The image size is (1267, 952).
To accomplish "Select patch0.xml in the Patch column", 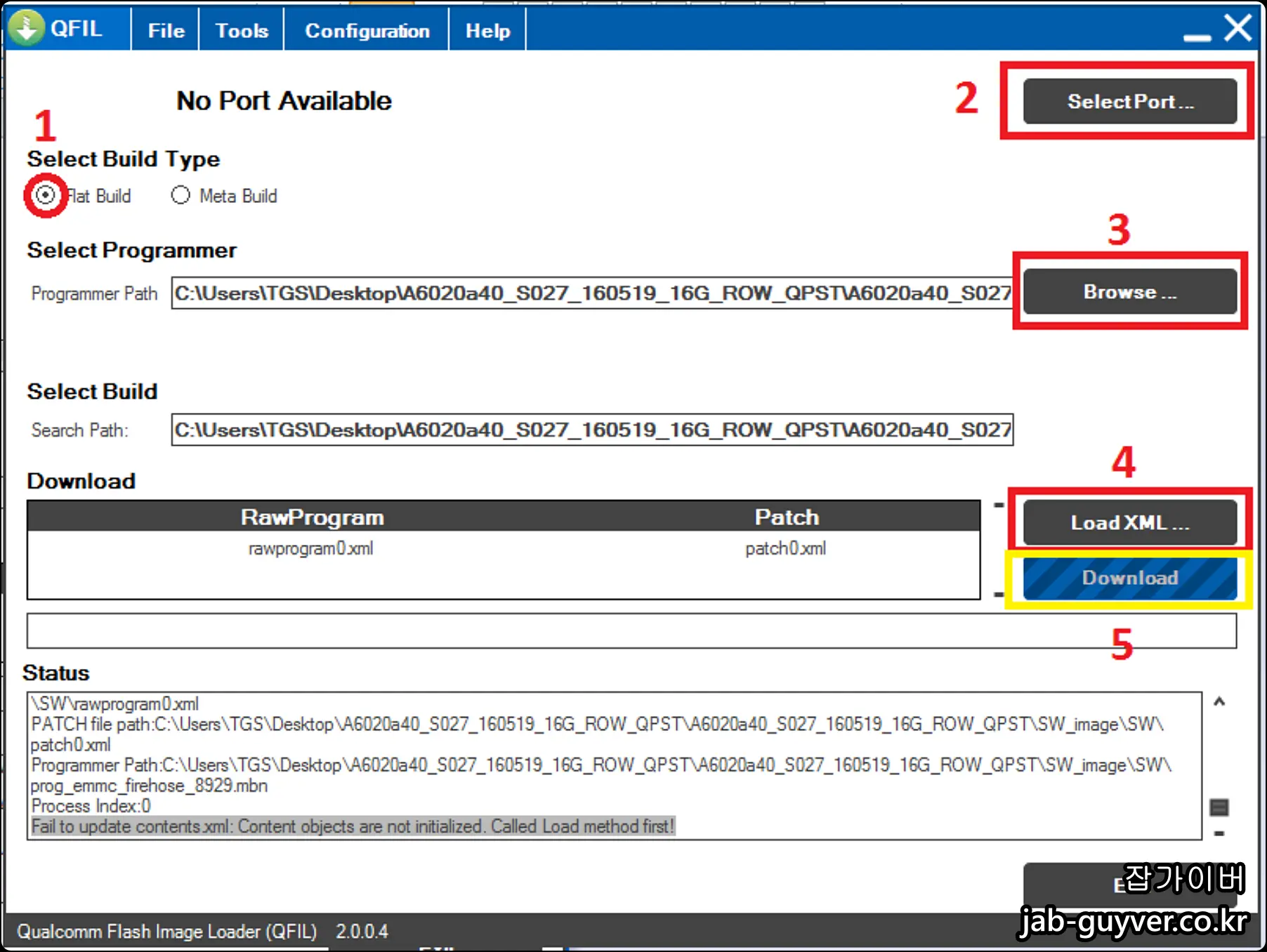I will tap(785, 548).
